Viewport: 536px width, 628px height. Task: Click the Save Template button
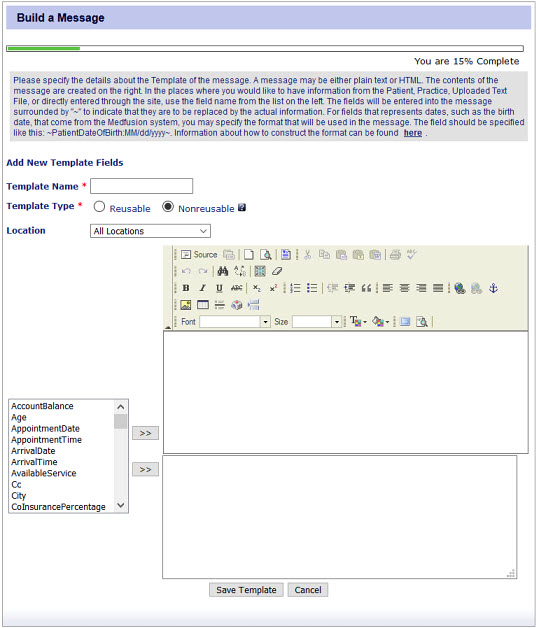[246, 590]
